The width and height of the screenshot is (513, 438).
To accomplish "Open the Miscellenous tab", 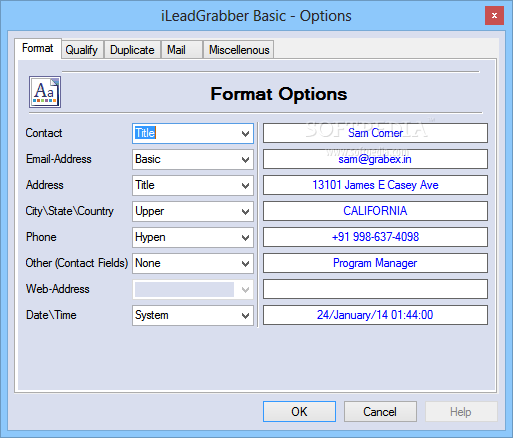I will click(239, 50).
